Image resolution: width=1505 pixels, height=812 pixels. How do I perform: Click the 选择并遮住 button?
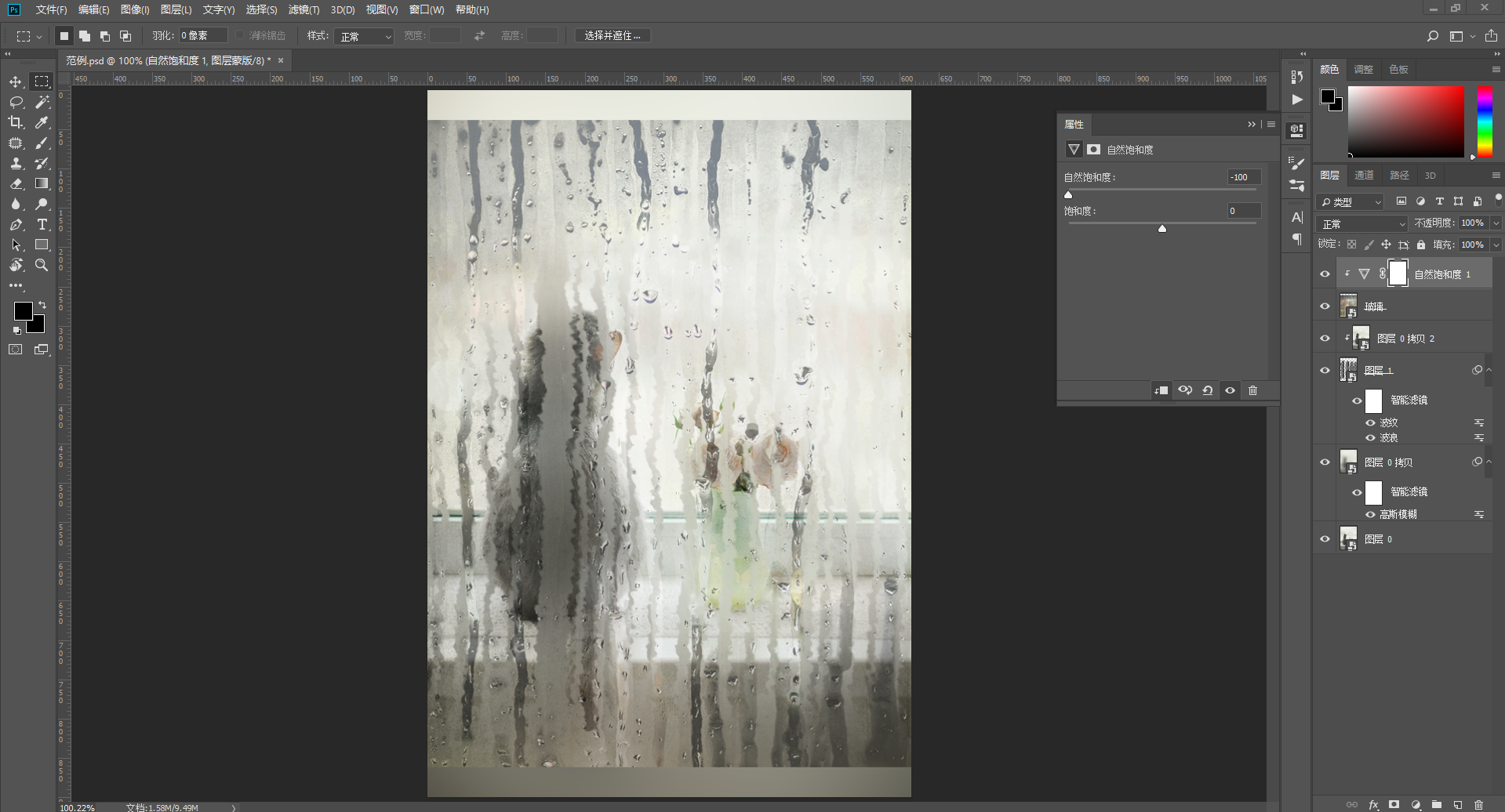click(x=613, y=36)
